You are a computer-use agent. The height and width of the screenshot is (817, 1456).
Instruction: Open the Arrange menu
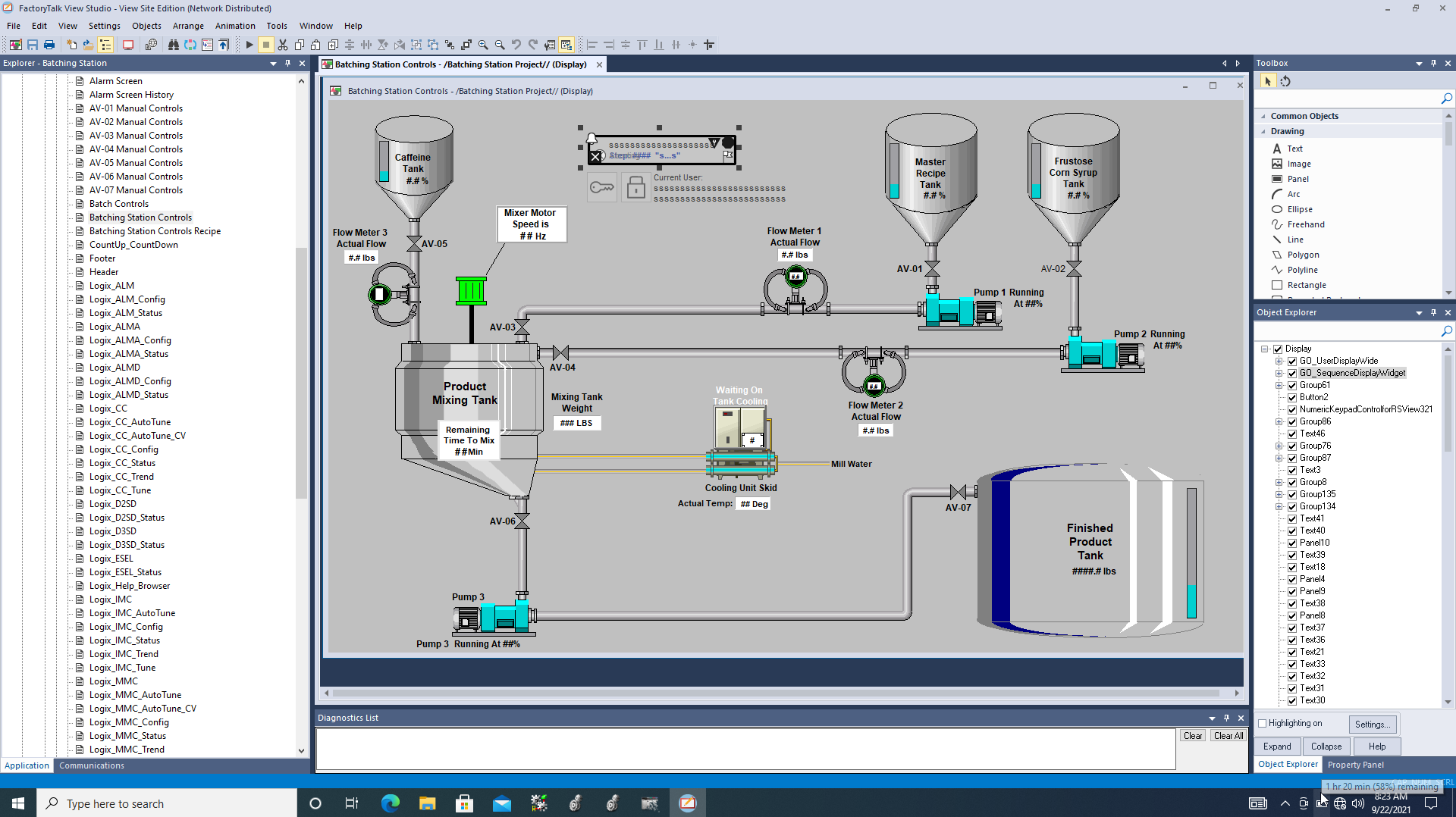click(x=188, y=26)
